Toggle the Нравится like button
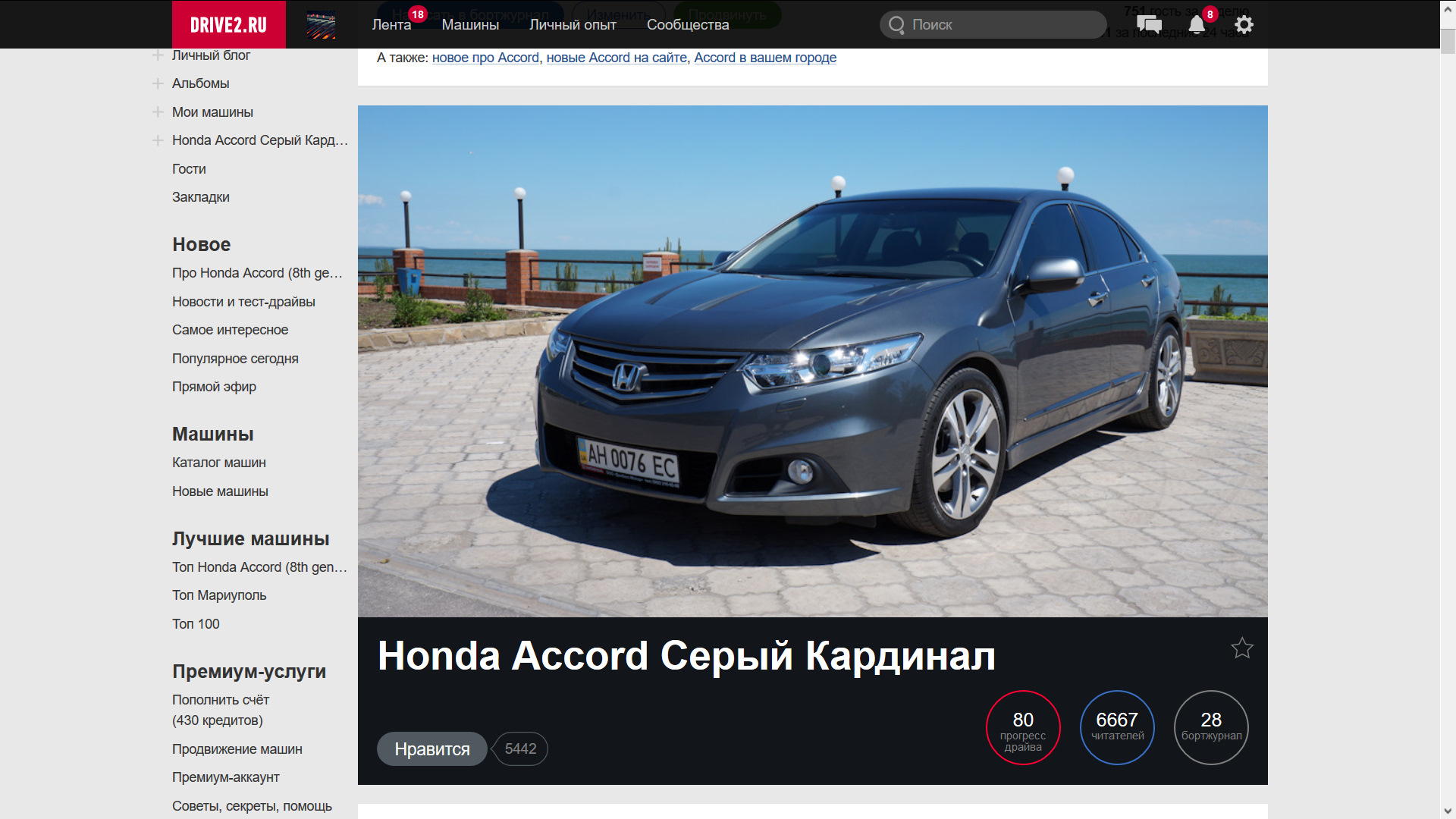 point(431,748)
